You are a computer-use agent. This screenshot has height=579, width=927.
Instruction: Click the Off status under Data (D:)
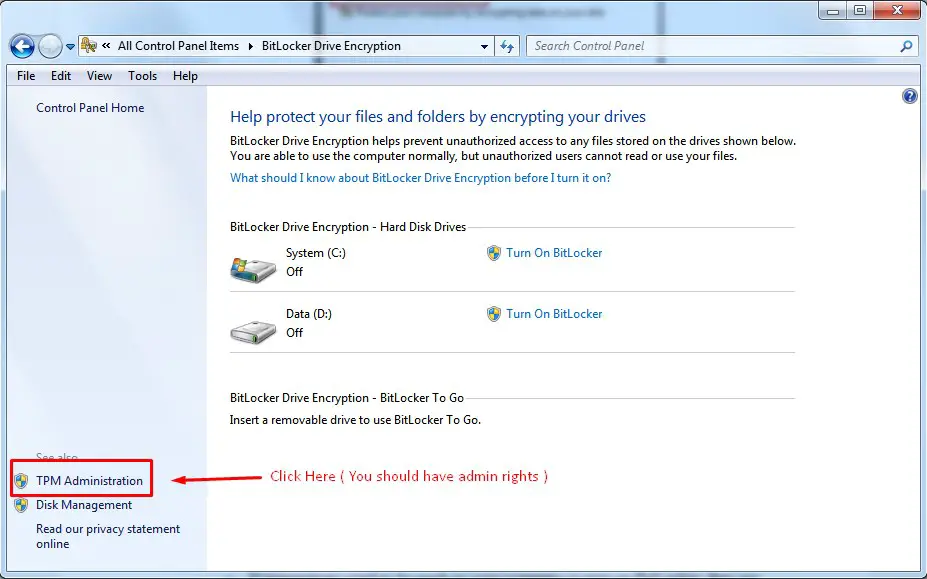294,333
